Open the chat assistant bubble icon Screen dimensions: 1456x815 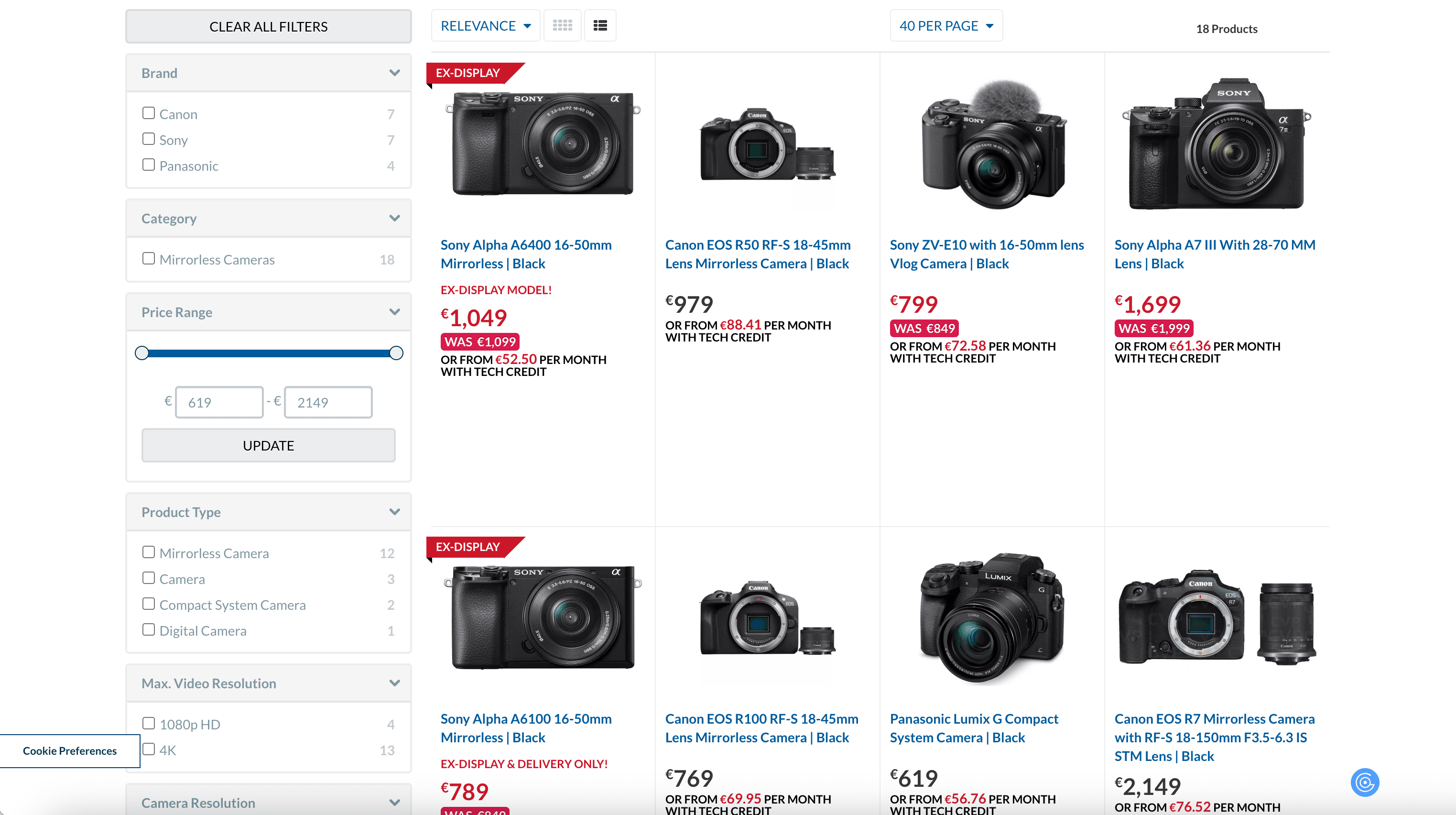(1364, 782)
